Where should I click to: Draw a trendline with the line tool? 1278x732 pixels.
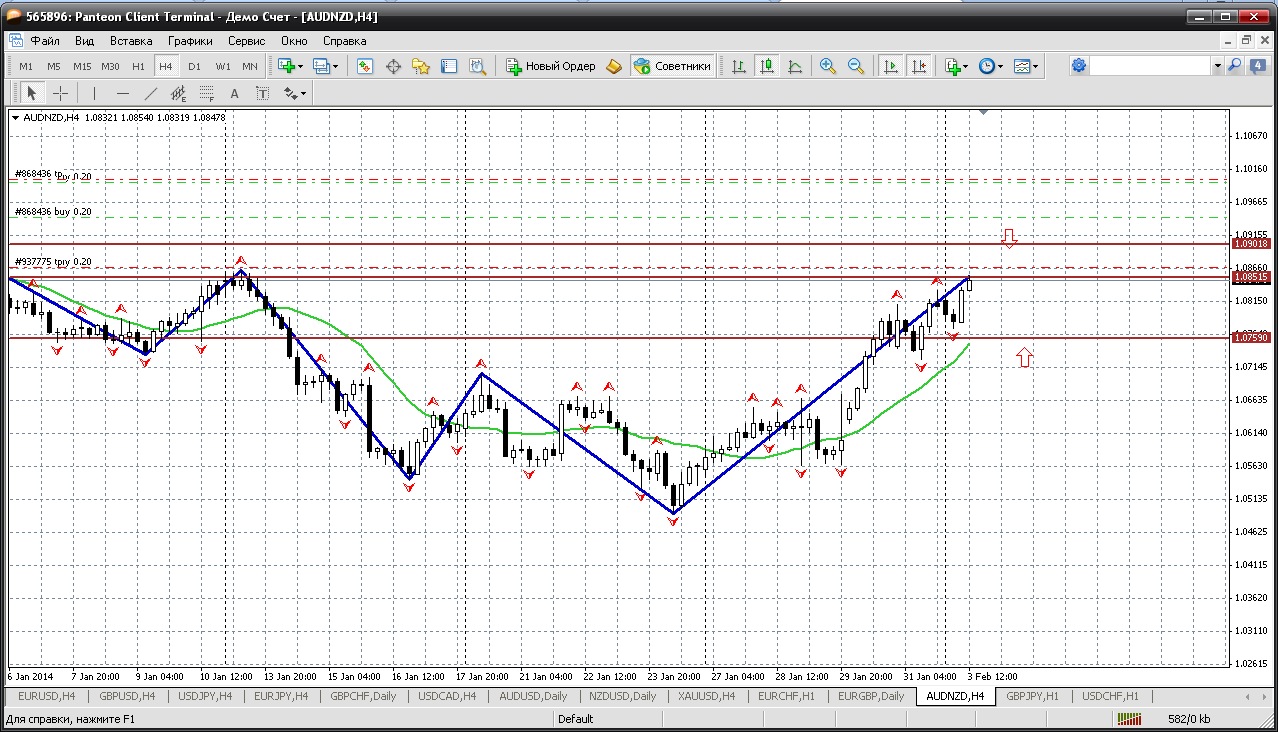click(151, 93)
